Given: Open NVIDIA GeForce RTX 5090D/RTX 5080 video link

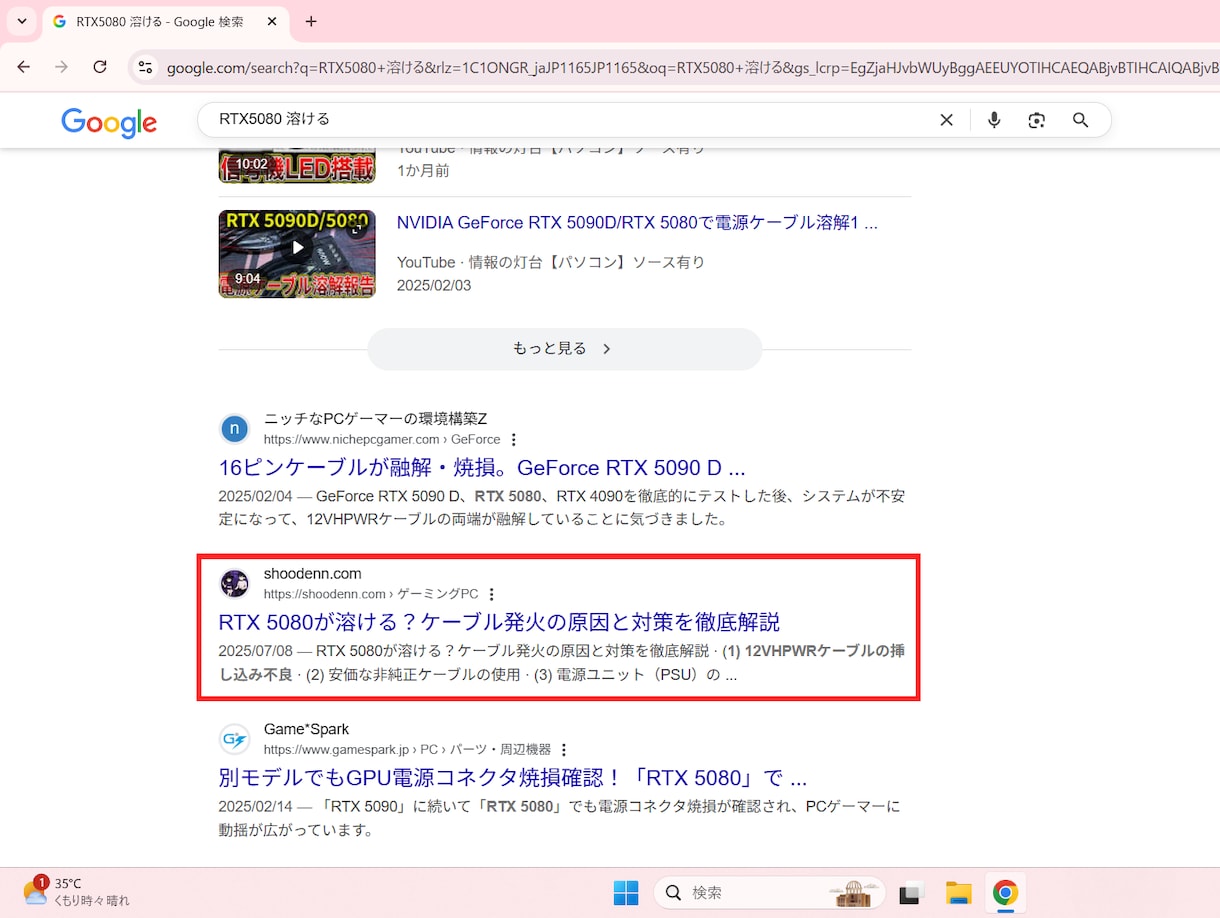Looking at the screenshot, I should (x=637, y=223).
